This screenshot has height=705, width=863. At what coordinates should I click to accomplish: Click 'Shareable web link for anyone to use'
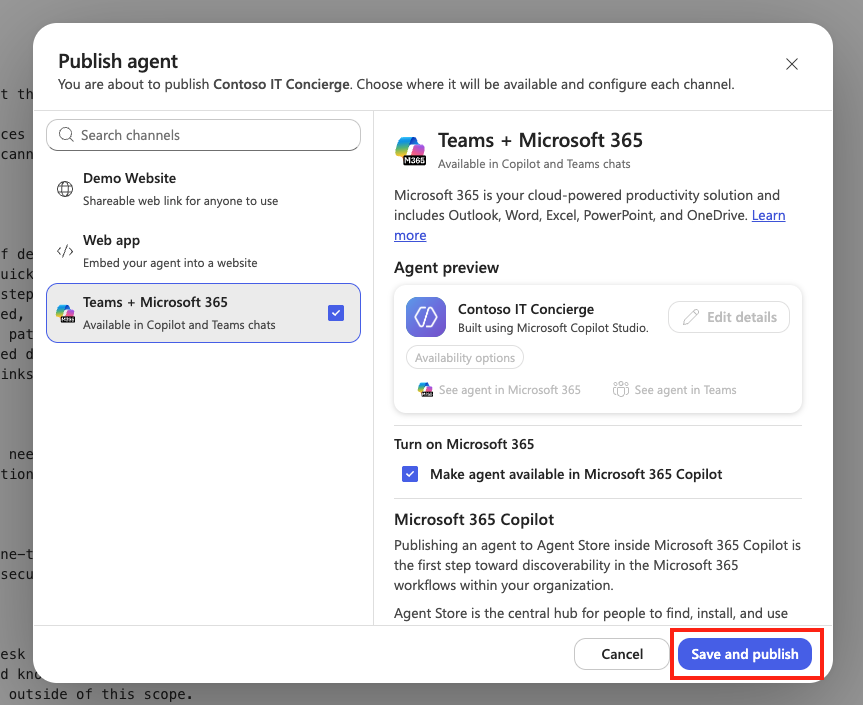181,201
